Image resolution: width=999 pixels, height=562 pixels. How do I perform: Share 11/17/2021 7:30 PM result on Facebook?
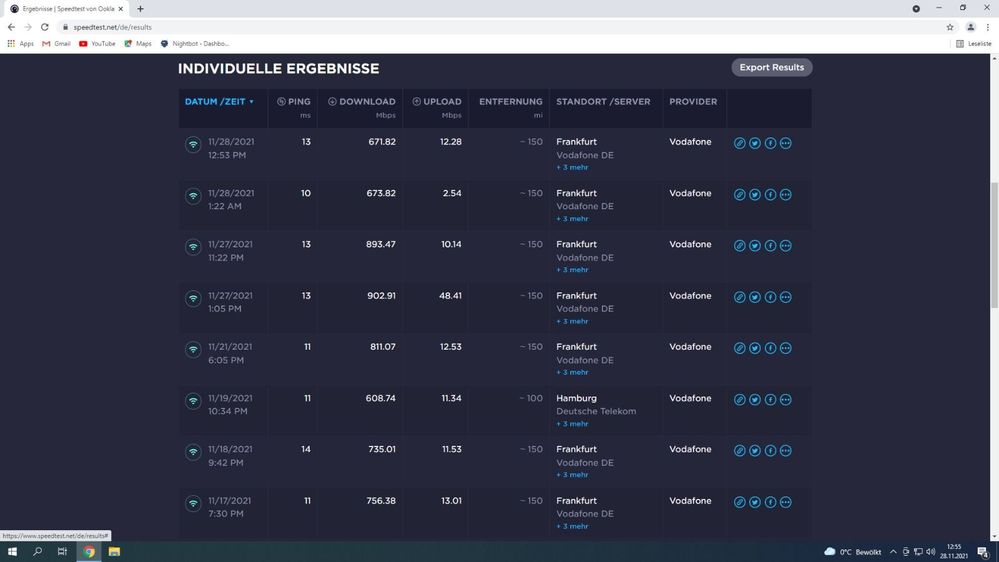770,502
